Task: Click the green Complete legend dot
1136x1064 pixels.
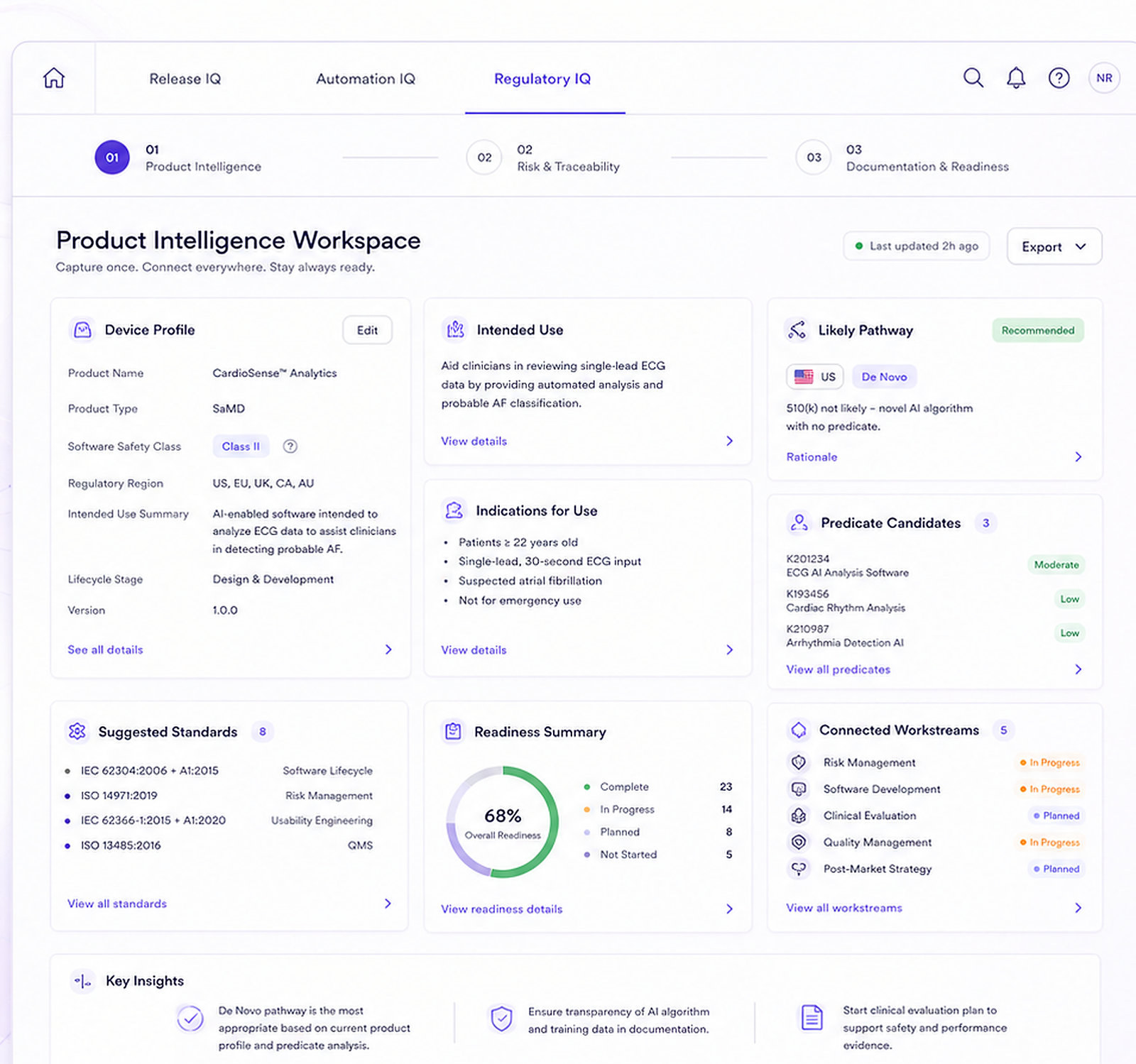Action: click(587, 786)
